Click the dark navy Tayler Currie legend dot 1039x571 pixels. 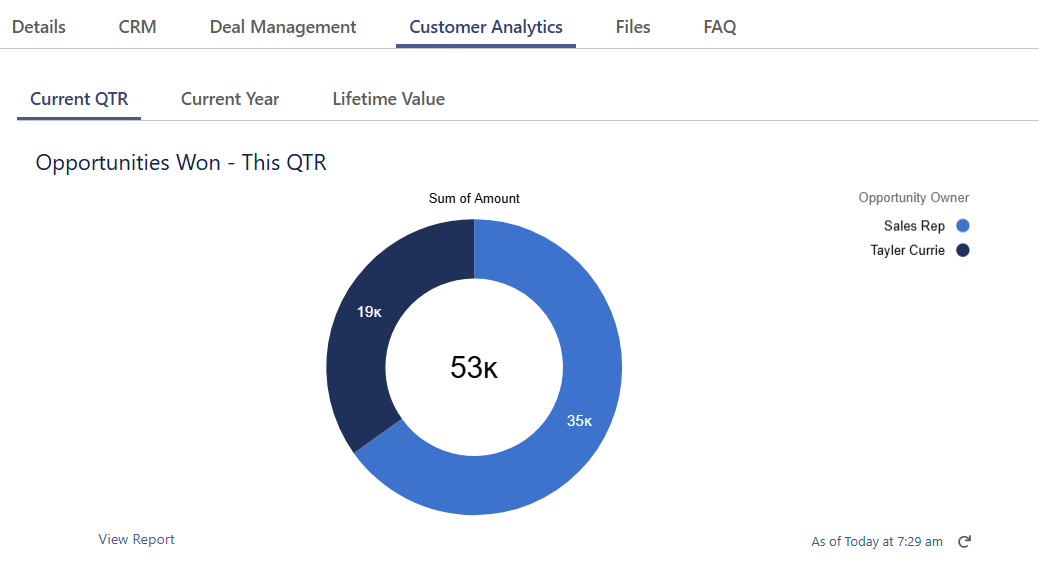coord(963,250)
